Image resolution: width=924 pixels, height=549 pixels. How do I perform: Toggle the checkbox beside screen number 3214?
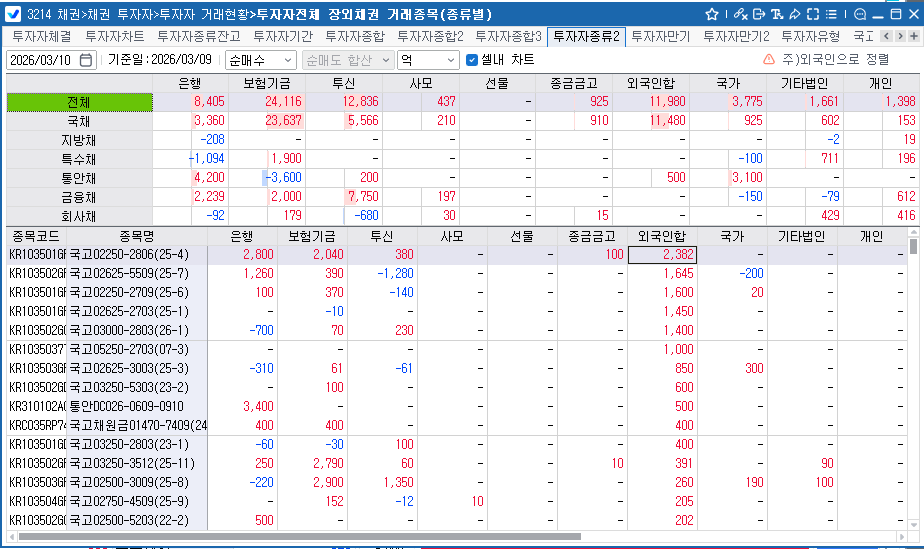[x=14, y=14]
